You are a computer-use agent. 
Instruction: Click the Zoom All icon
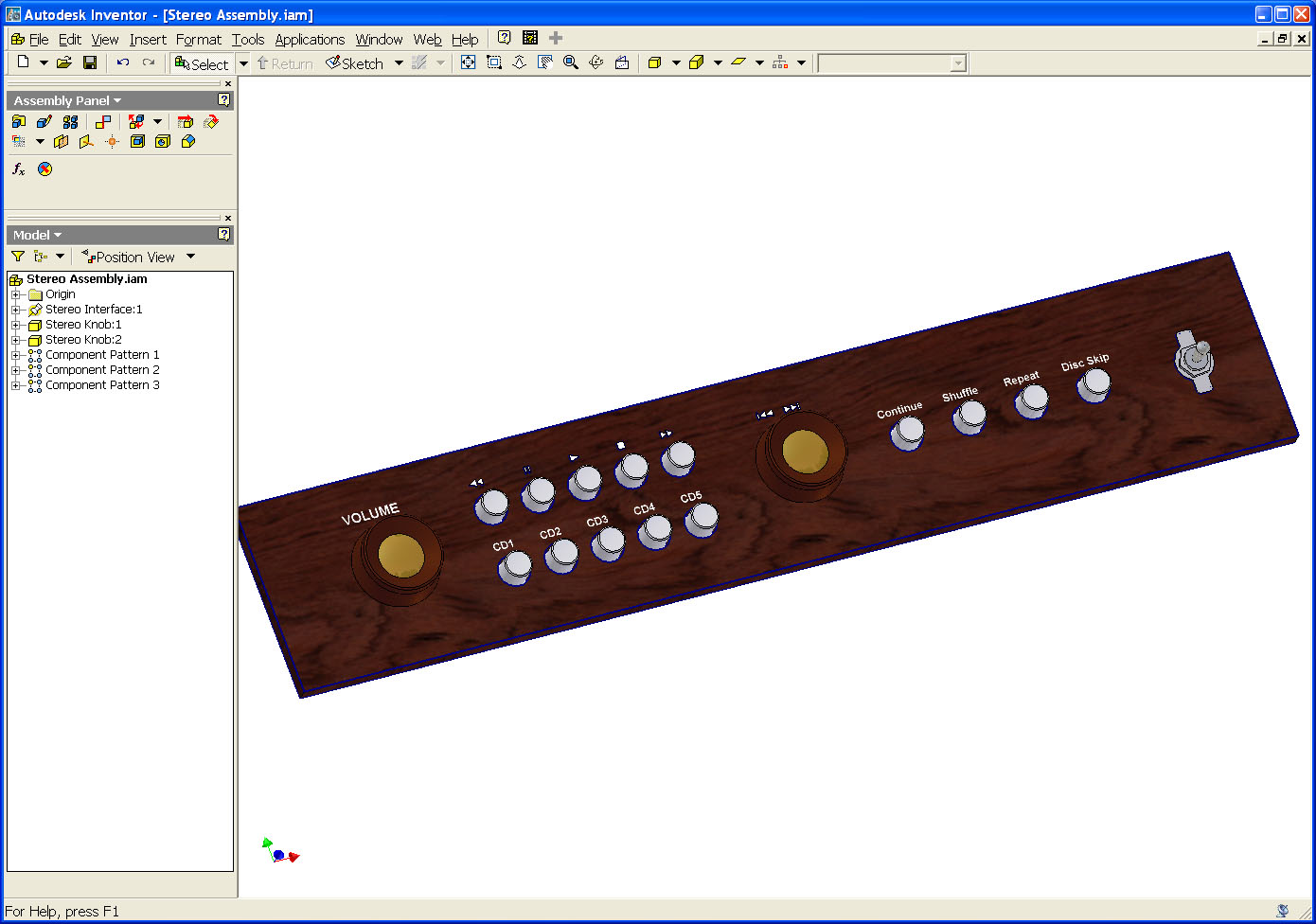tap(468, 62)
